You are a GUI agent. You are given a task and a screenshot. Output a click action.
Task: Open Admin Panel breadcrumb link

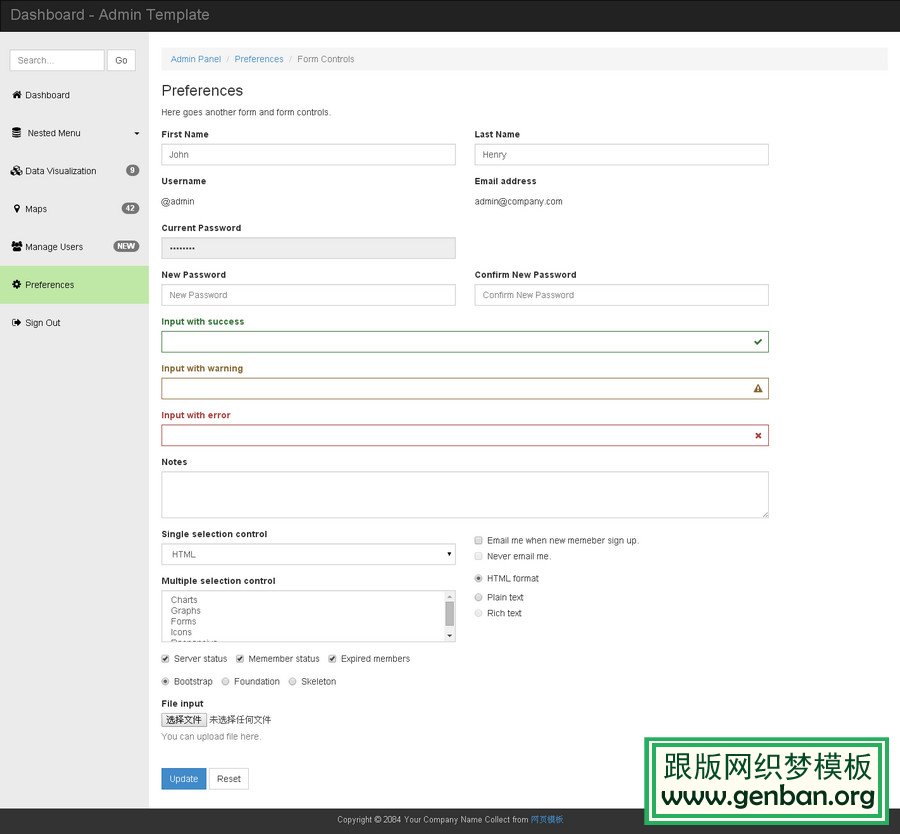point(196,59)
